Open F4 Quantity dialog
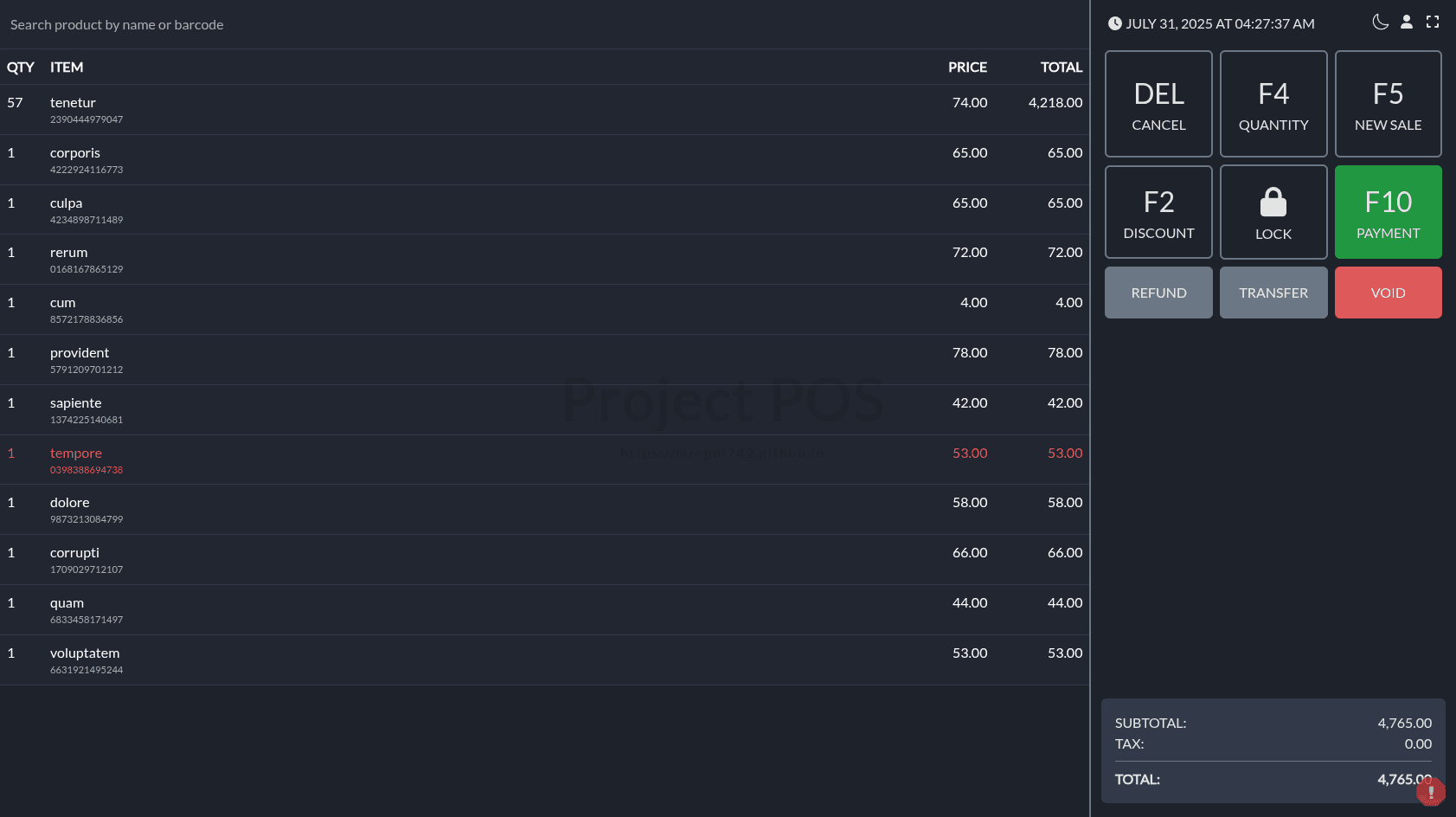This screenshot has width=1456, height=817. pos(1273,104)
